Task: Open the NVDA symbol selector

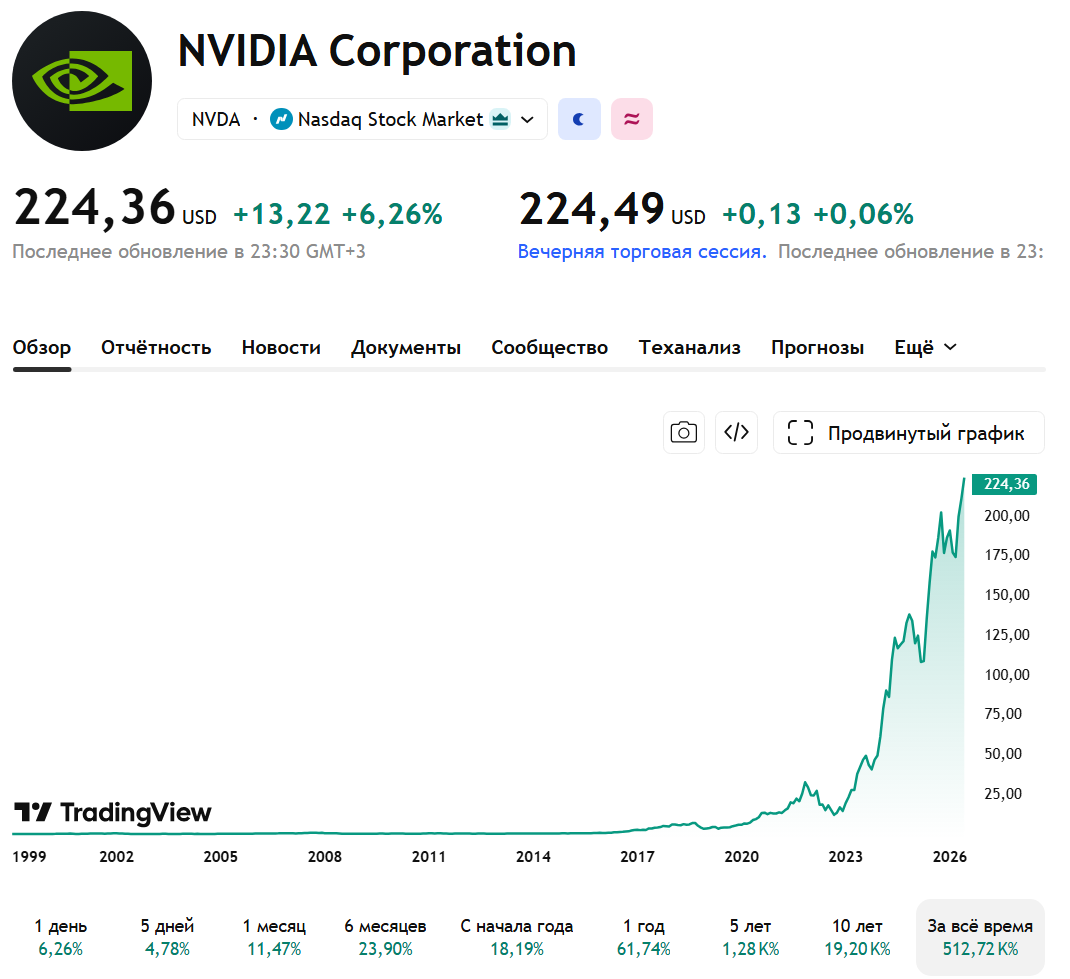Action: coord(362,119)
